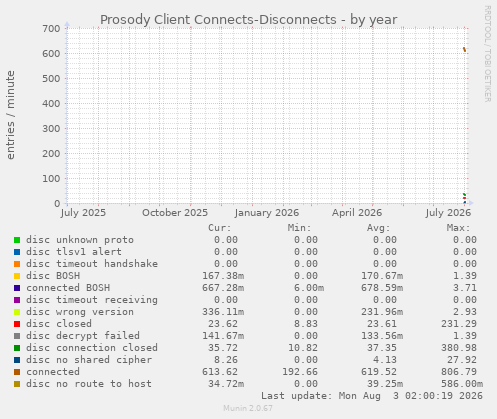Click the 'disc no route to host' label
This screenshot has height=419, width=497.
tap(89, 384)
